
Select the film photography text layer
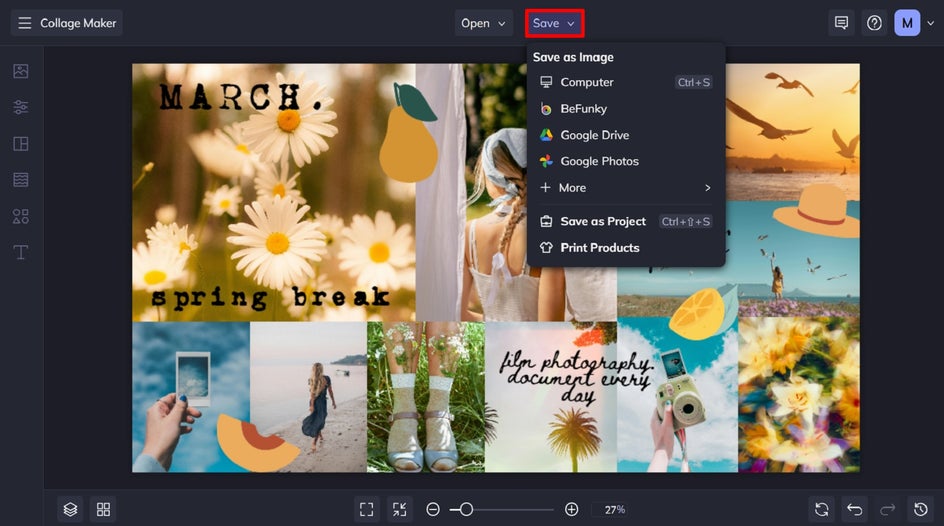(576, 377)
